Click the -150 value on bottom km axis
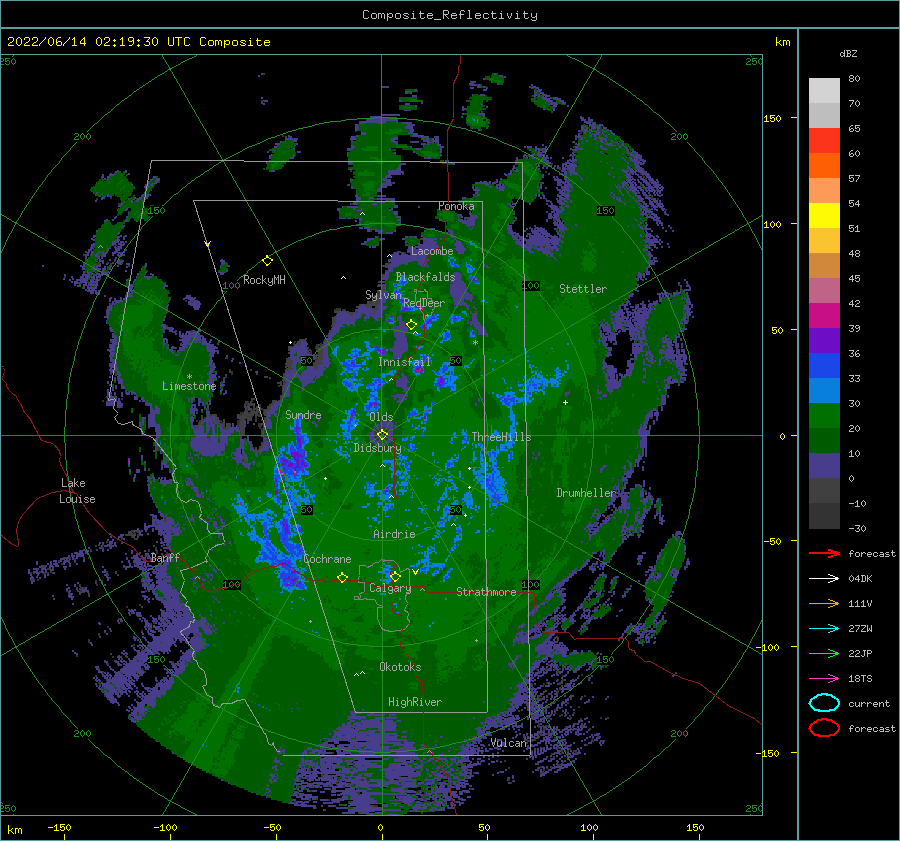 59,827
